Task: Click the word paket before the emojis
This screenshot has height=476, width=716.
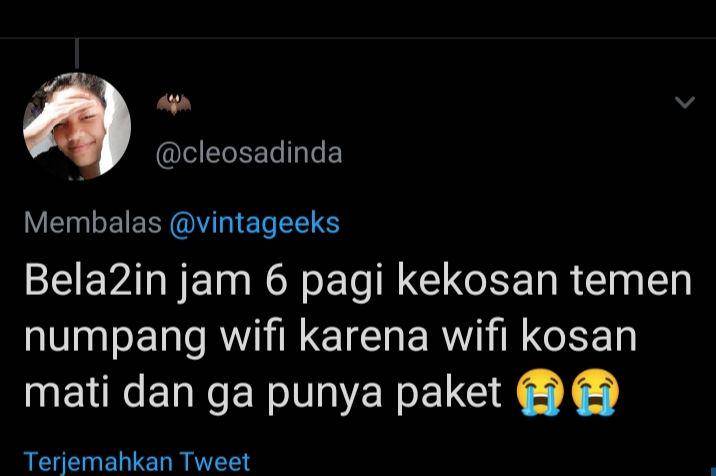Action: 449,393
